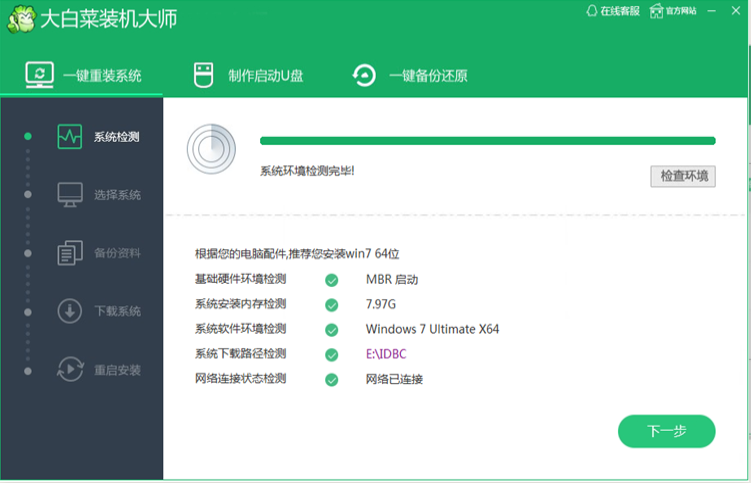Go to 一键备份还原 tab
The height and width of the screenshot is (483, 751).
(410, 75)
